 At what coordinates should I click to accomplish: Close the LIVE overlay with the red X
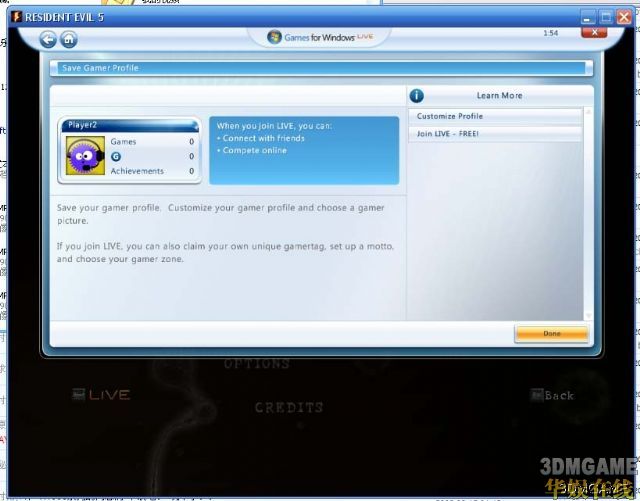point(594,33)
